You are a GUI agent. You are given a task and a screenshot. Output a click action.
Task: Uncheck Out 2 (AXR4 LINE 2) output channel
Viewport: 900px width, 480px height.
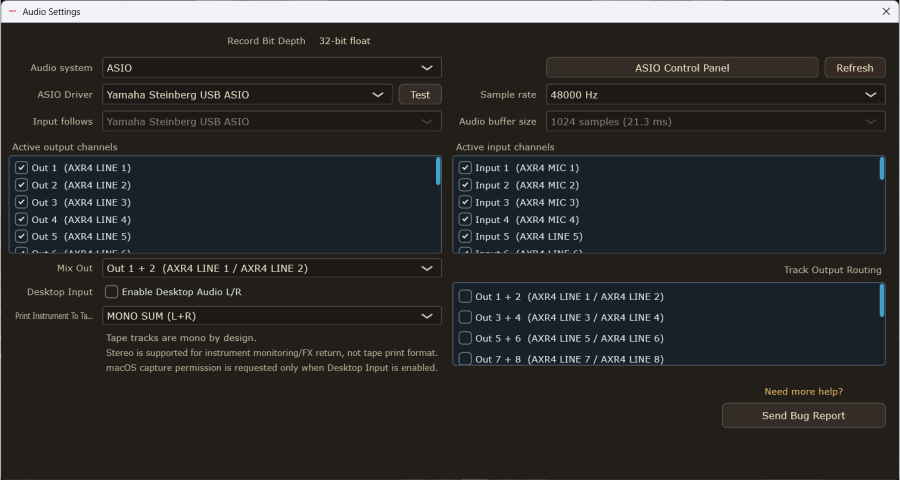pos(21,185)
